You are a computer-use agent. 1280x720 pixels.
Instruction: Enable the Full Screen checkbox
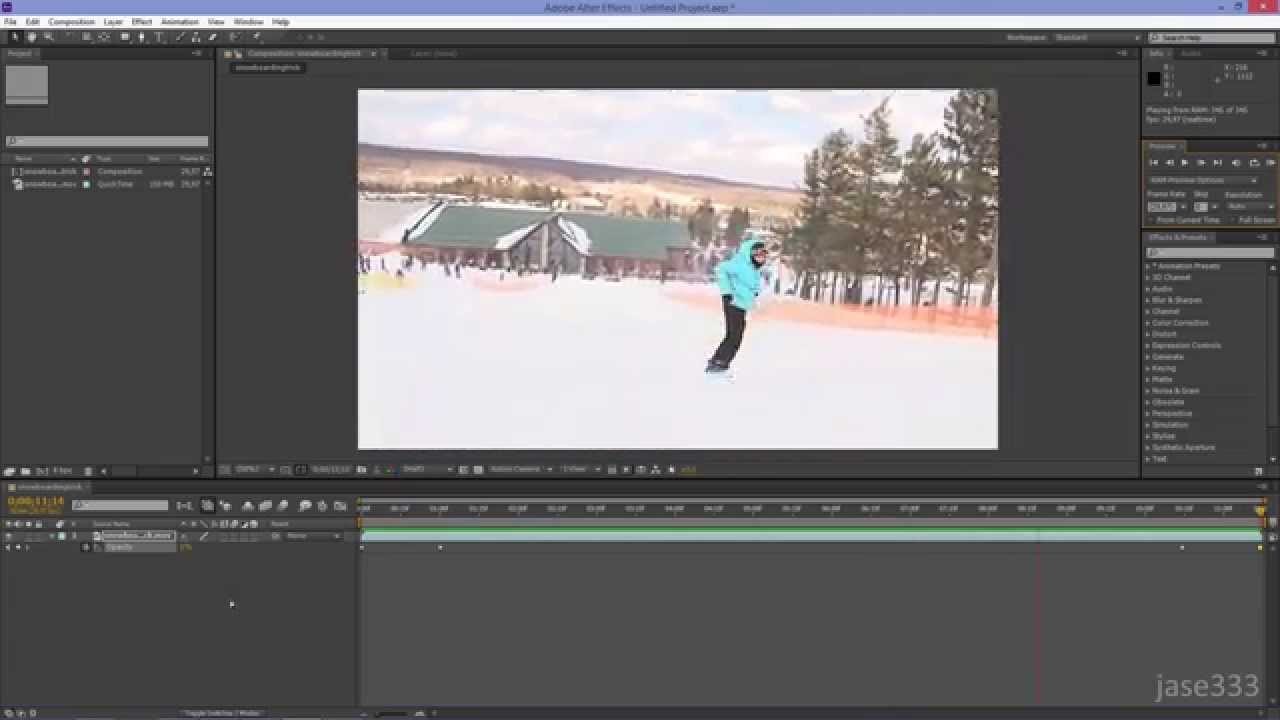click(1233, 220)
